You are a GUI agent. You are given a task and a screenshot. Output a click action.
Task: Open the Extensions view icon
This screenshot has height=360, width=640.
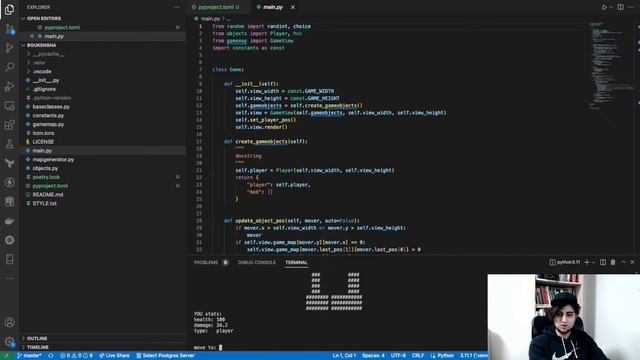click(x=9, y=125)
